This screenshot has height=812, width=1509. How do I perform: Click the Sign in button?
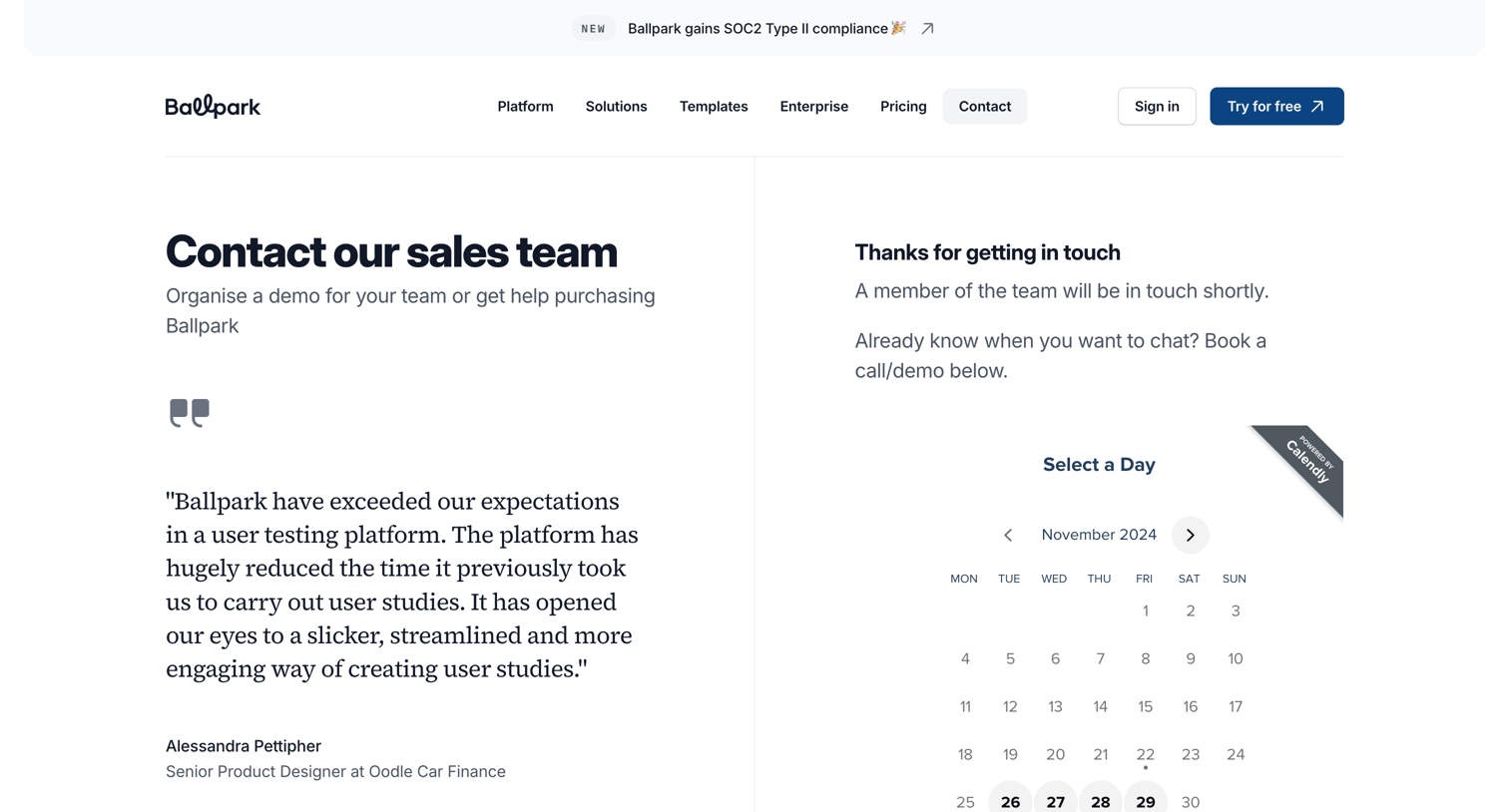(1157, 106)
